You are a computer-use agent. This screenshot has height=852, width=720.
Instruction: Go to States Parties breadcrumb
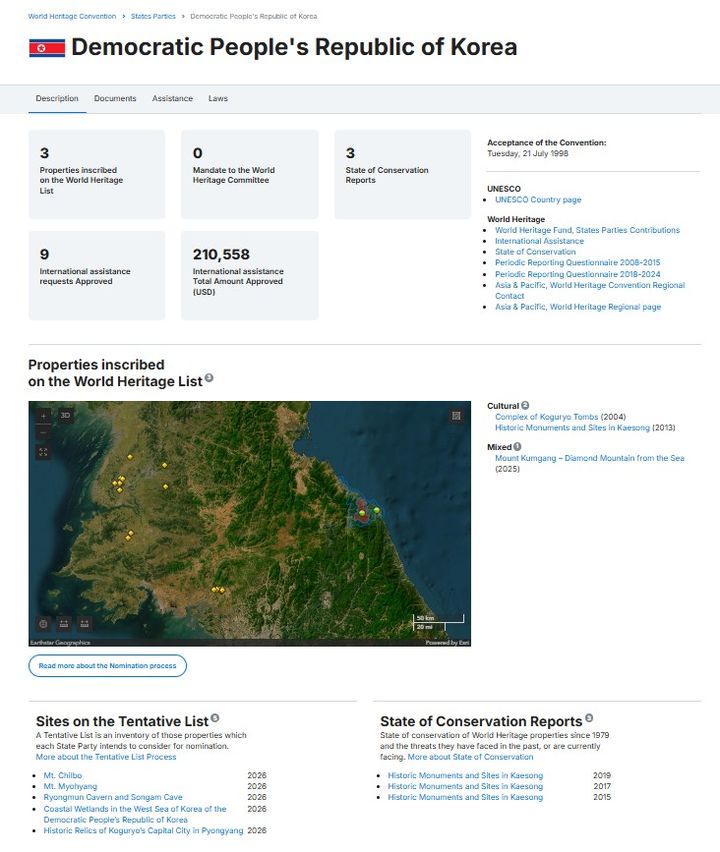coord(153,16)
